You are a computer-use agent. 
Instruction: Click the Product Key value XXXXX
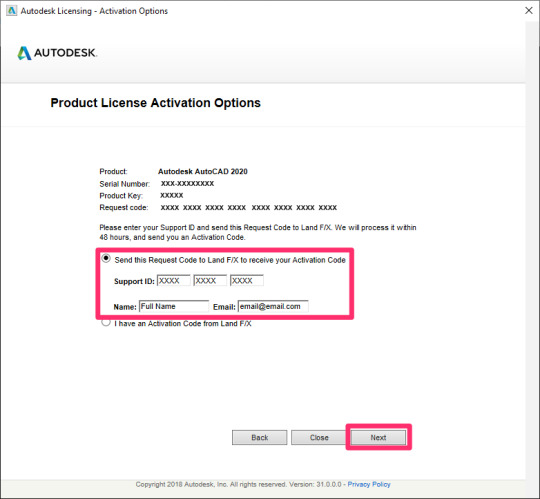pos(172,196)
